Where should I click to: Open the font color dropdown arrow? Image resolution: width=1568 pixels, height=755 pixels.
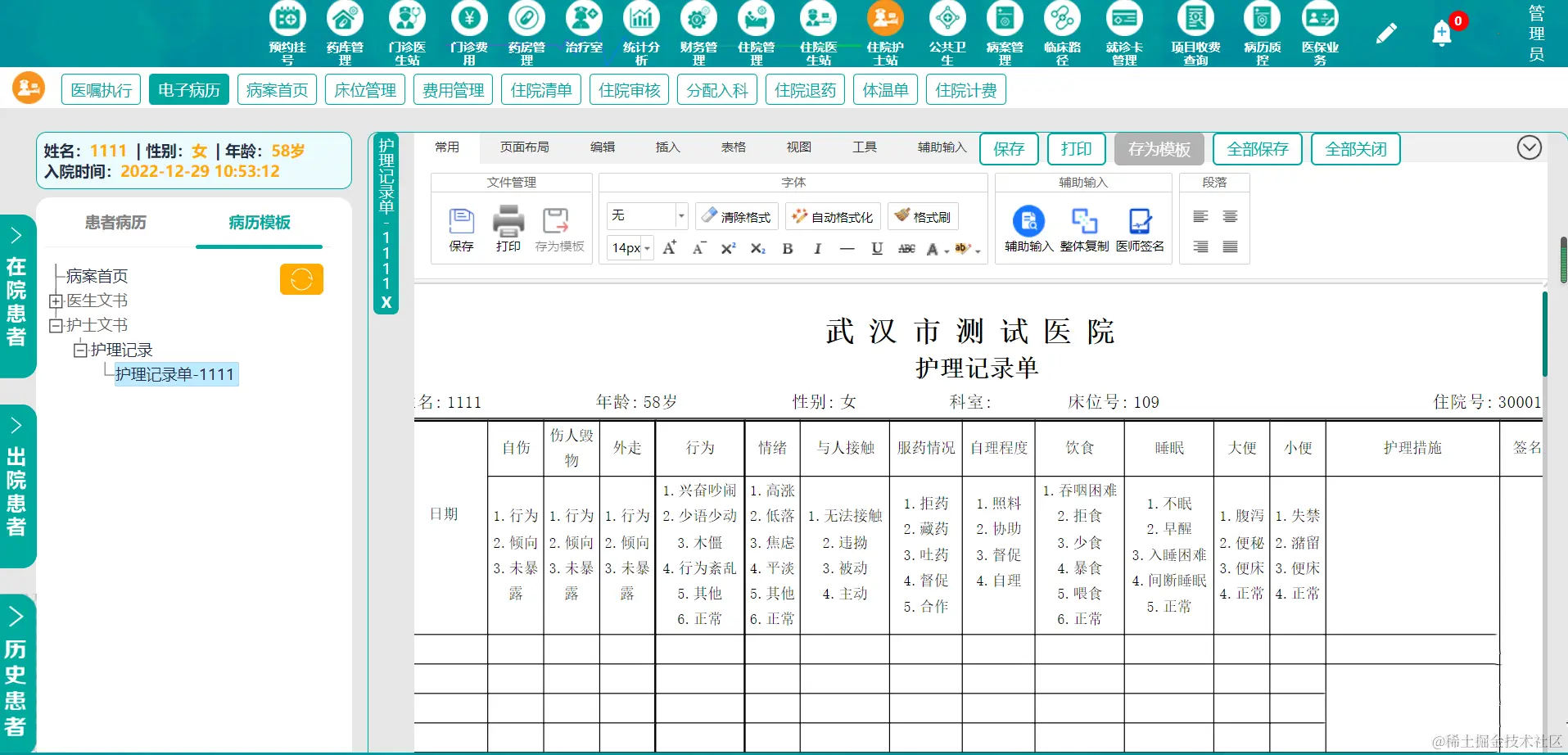coord(947,250)
